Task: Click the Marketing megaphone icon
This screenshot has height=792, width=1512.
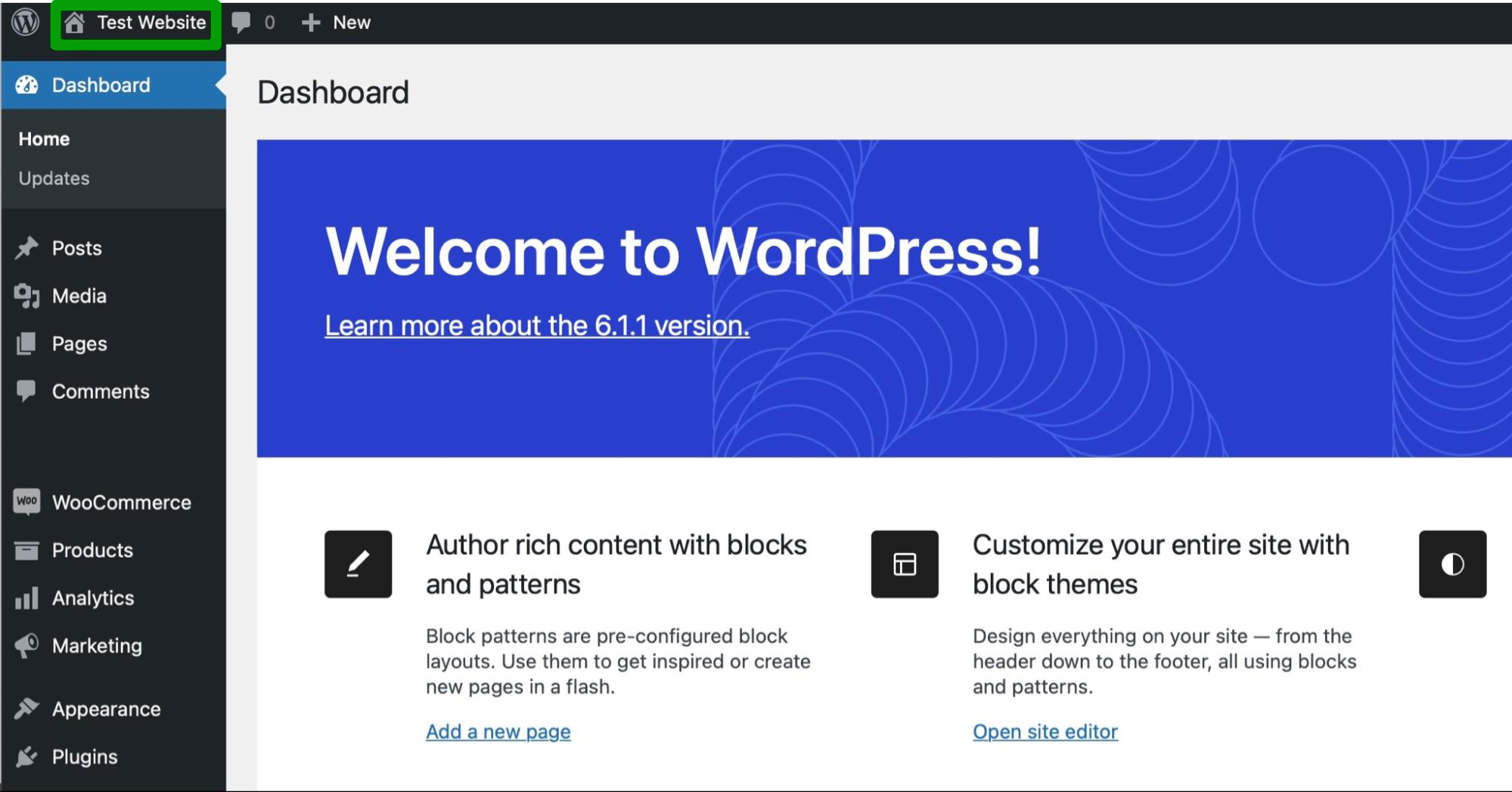Action: pos(26,645)
